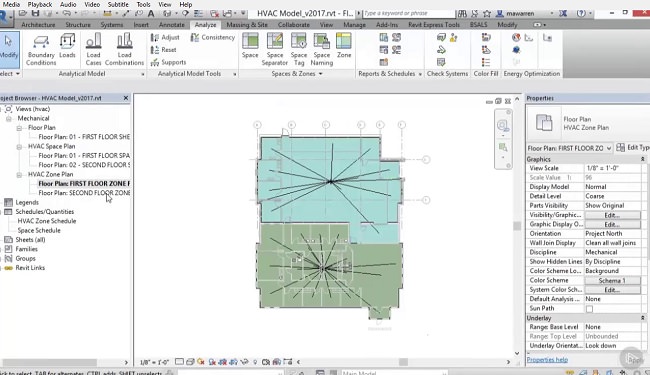
Task: Close the Project Browser panel
Action: [x=126, y=98]
